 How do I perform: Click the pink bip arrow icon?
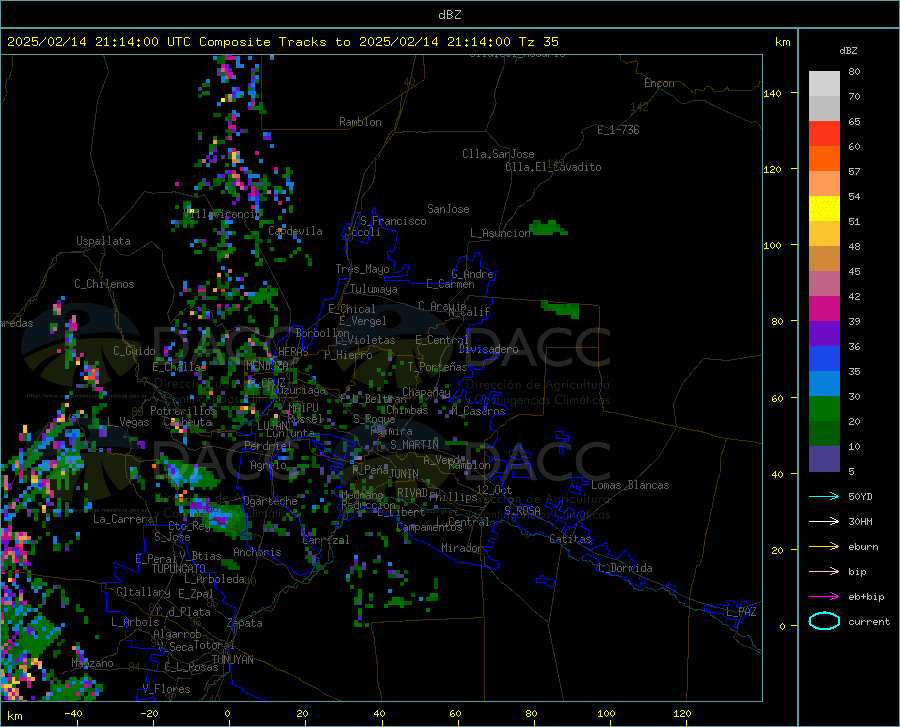[824, 572]
